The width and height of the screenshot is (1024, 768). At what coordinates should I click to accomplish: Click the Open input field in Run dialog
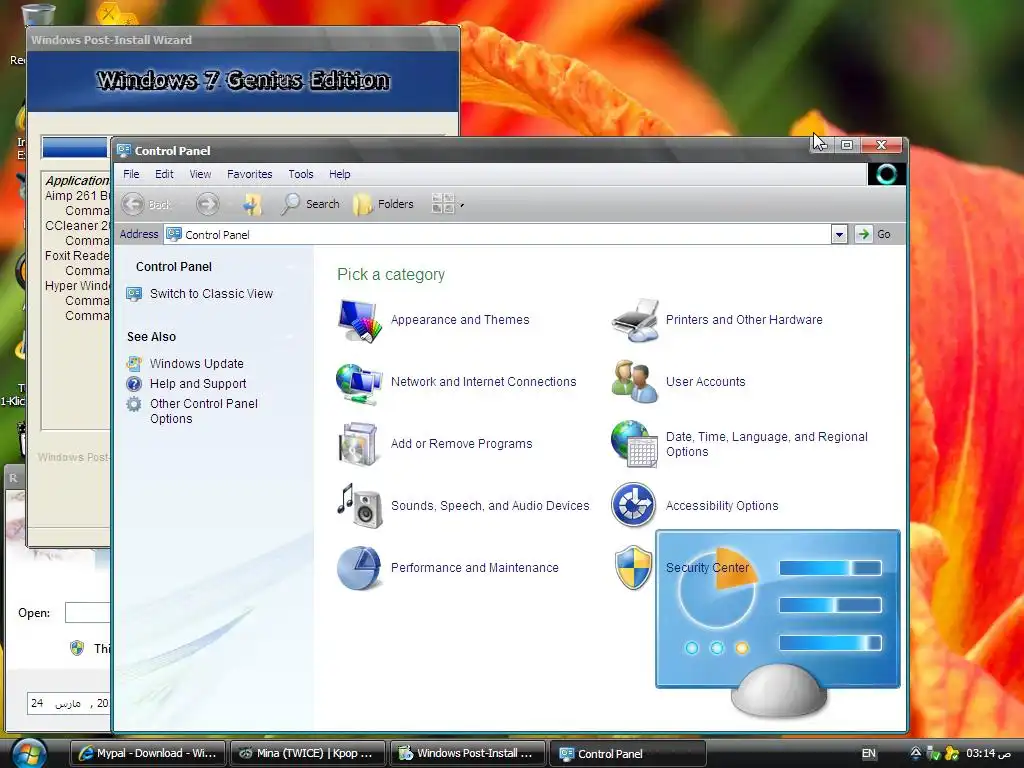88,613
